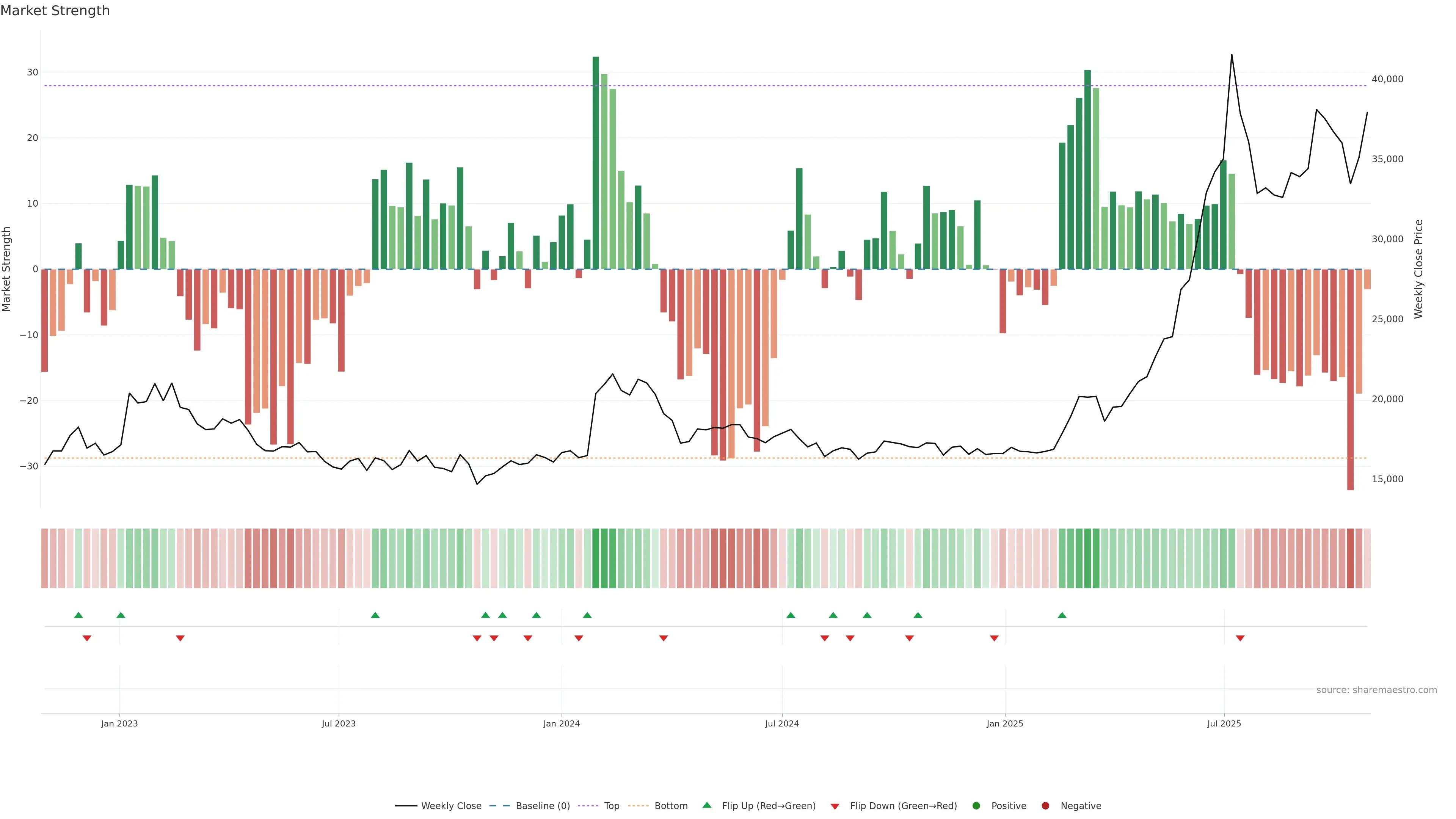The image size is (1456, 819).
Task: Click the Jul 2024 x-axis label
Action: click(782, 723)
